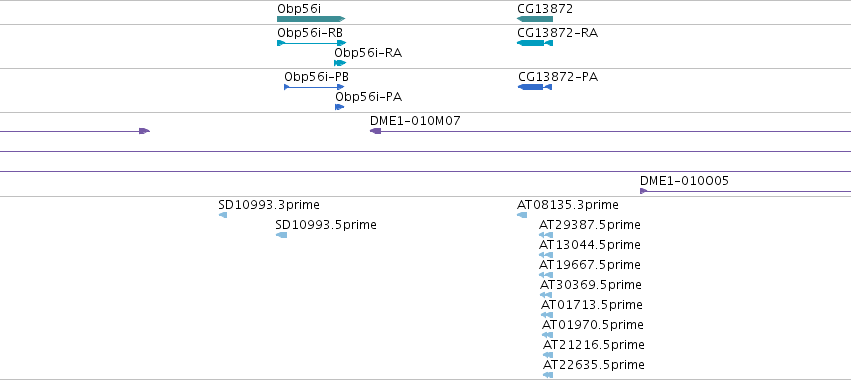Screen dimensions: 851x380
Task: Click the Obp56i-PA protein glyph
Action: click(x=340, y=107)
